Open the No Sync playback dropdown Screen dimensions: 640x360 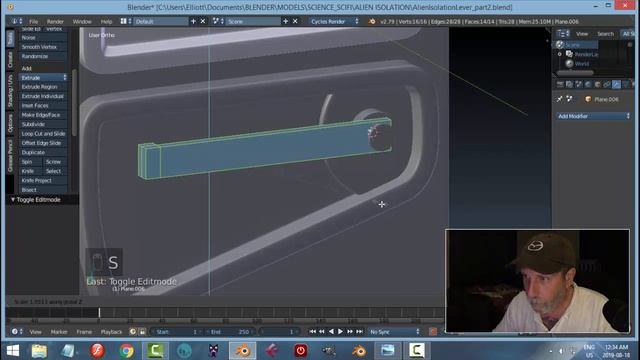coord(394,331)
